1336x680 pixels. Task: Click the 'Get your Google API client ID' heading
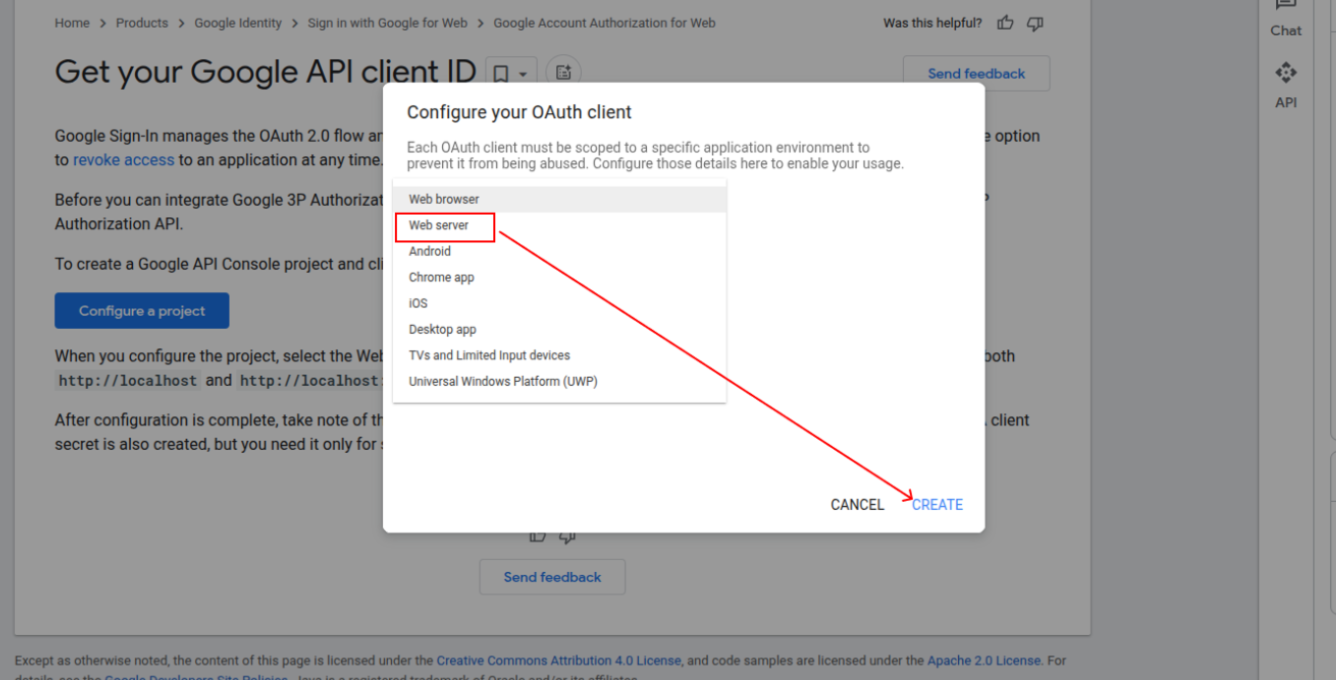265,72
